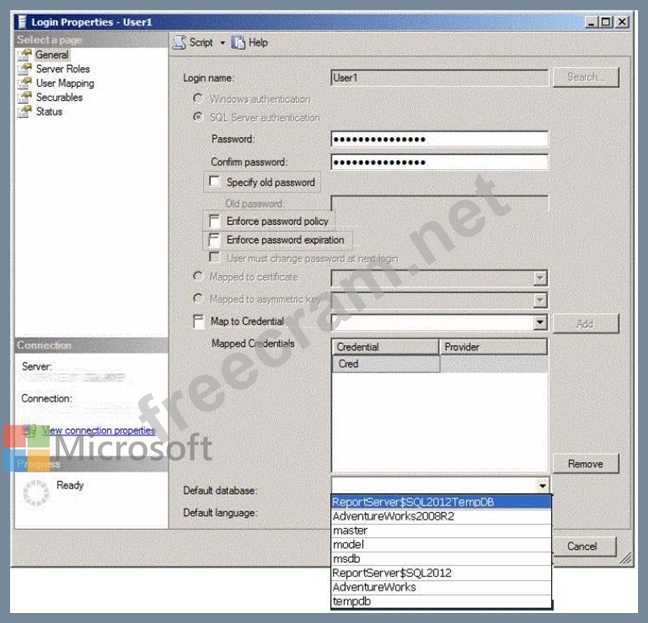Click the view connection properties icon

click(x=30, y=430)
